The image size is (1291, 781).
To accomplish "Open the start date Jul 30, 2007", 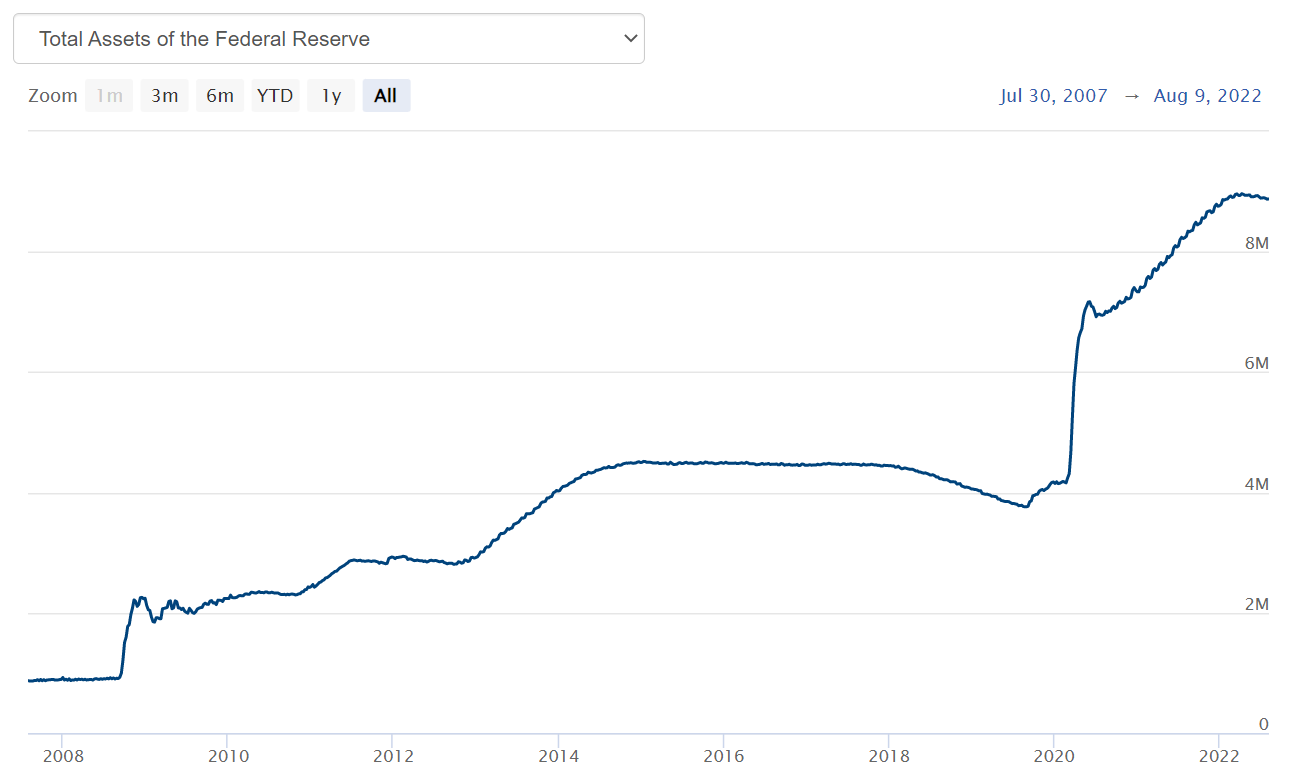I will click(x=1054, y=95).
